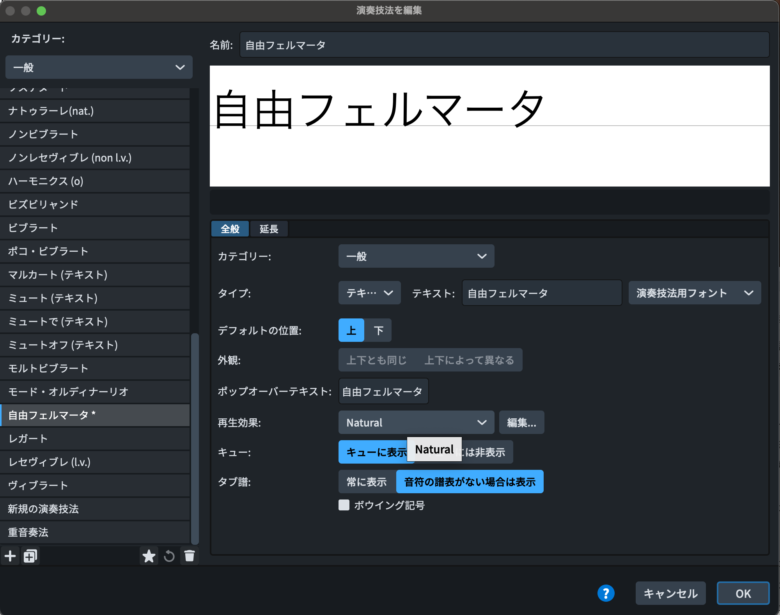Screen dimensions: 780x615
Task: Select レガート in the list
Action: 95,438
